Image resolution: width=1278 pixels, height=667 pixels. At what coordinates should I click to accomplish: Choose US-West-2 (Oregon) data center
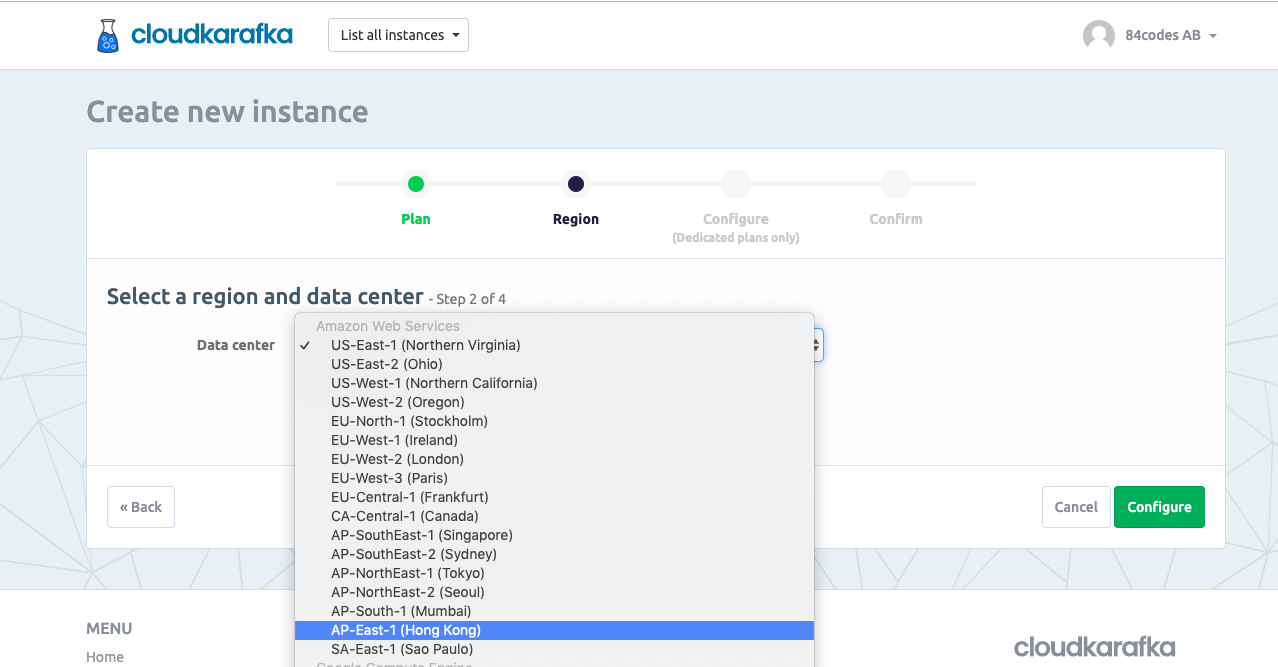[555, 402]
